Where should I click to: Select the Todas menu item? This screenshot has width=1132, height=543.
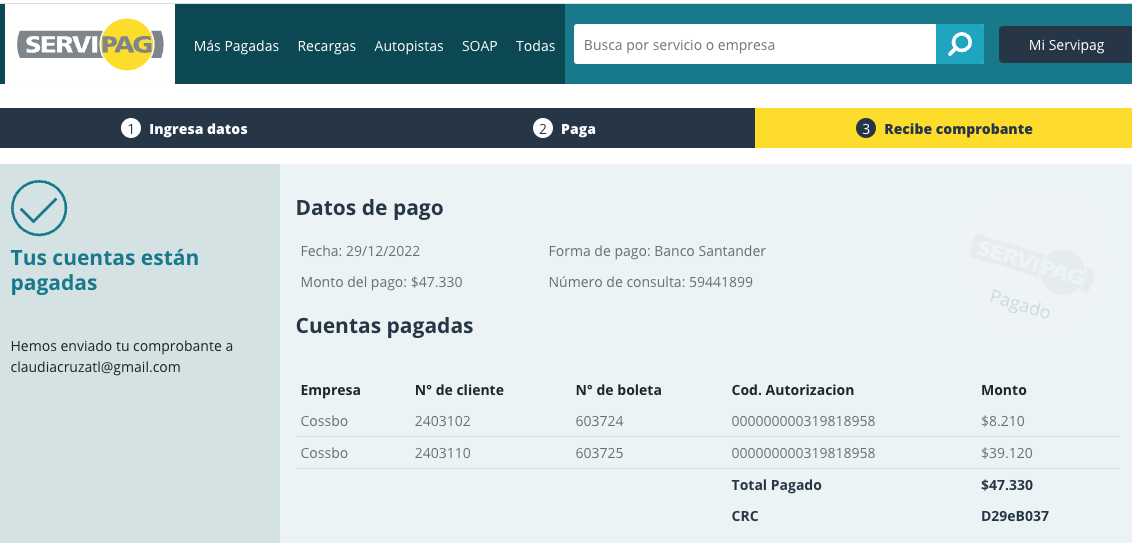click(x=536, y=45)
